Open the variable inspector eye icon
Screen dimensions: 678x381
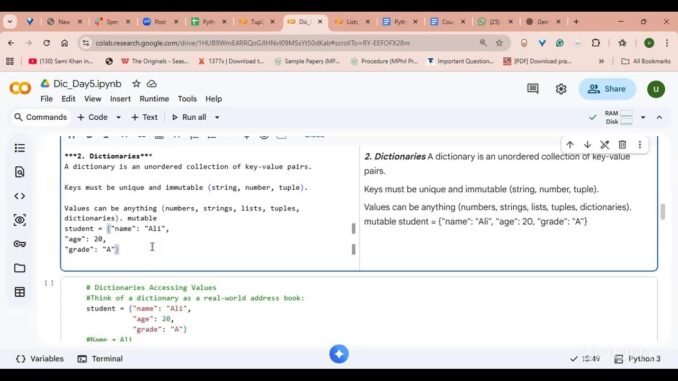[19, 220]
